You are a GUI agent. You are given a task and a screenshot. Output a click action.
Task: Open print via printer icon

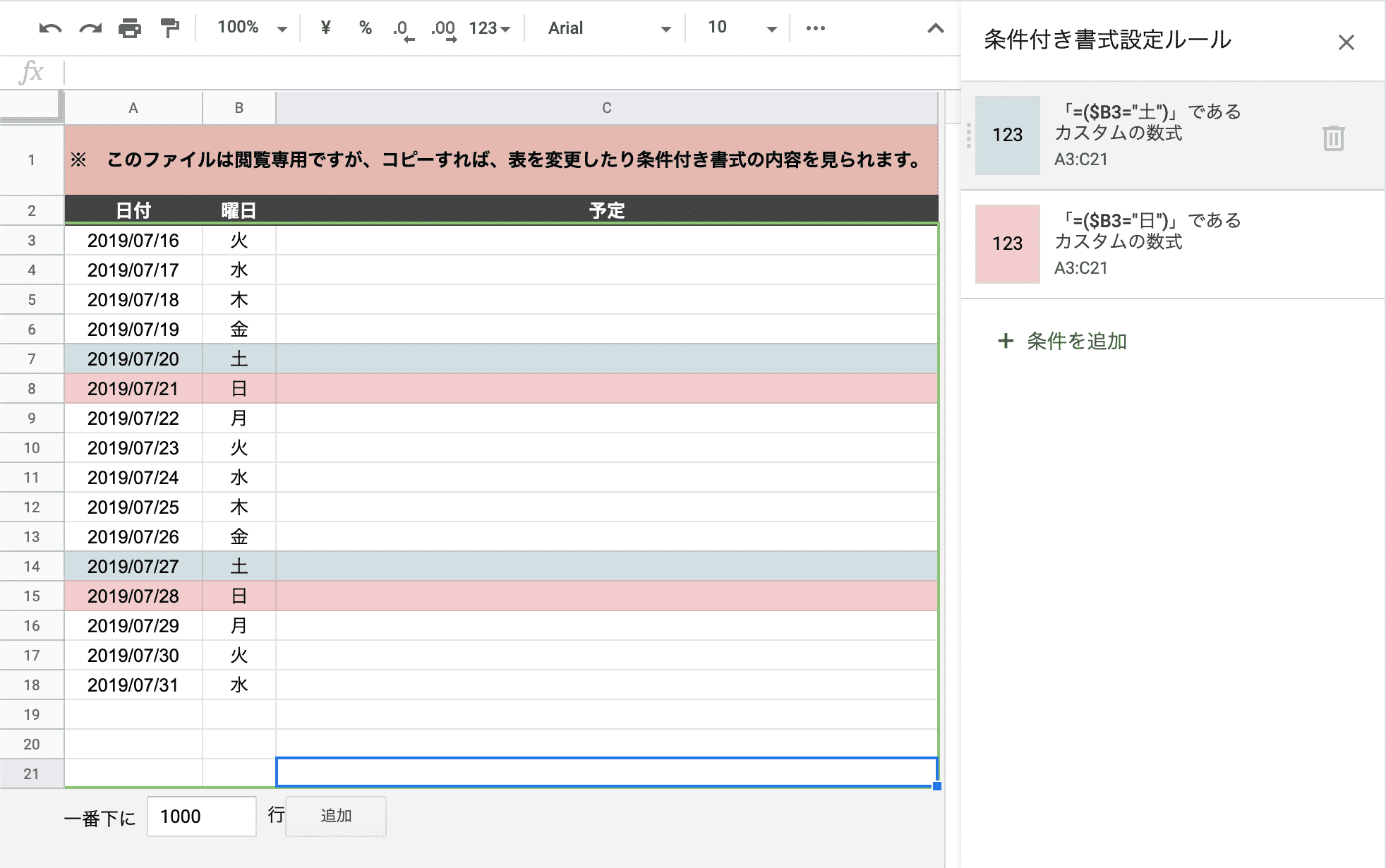130,28
